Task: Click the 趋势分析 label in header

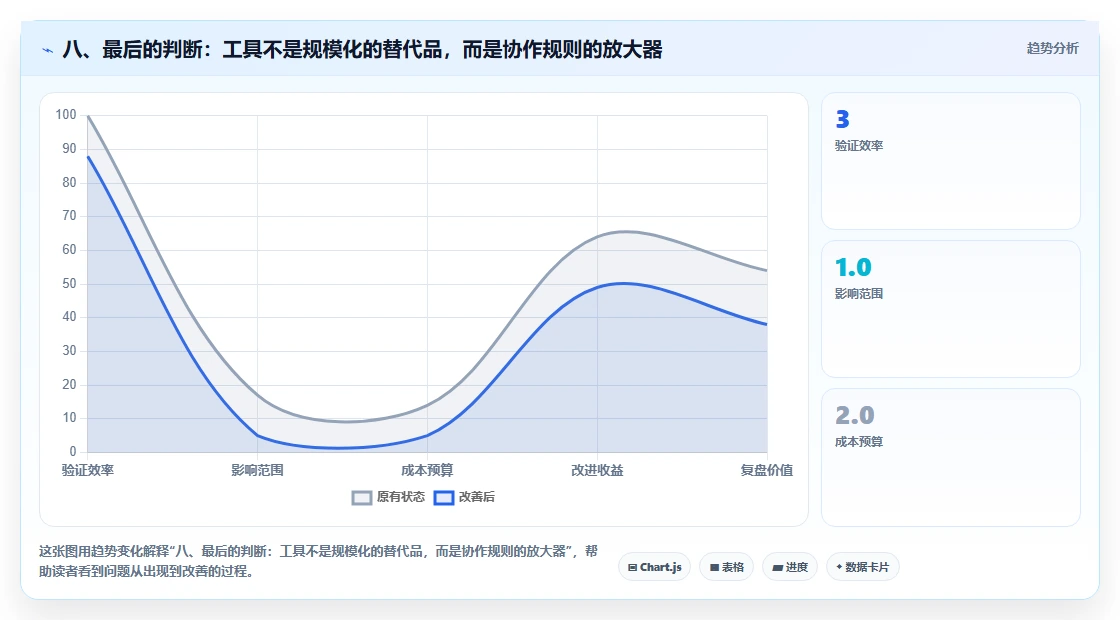Action: (1052, 49)
